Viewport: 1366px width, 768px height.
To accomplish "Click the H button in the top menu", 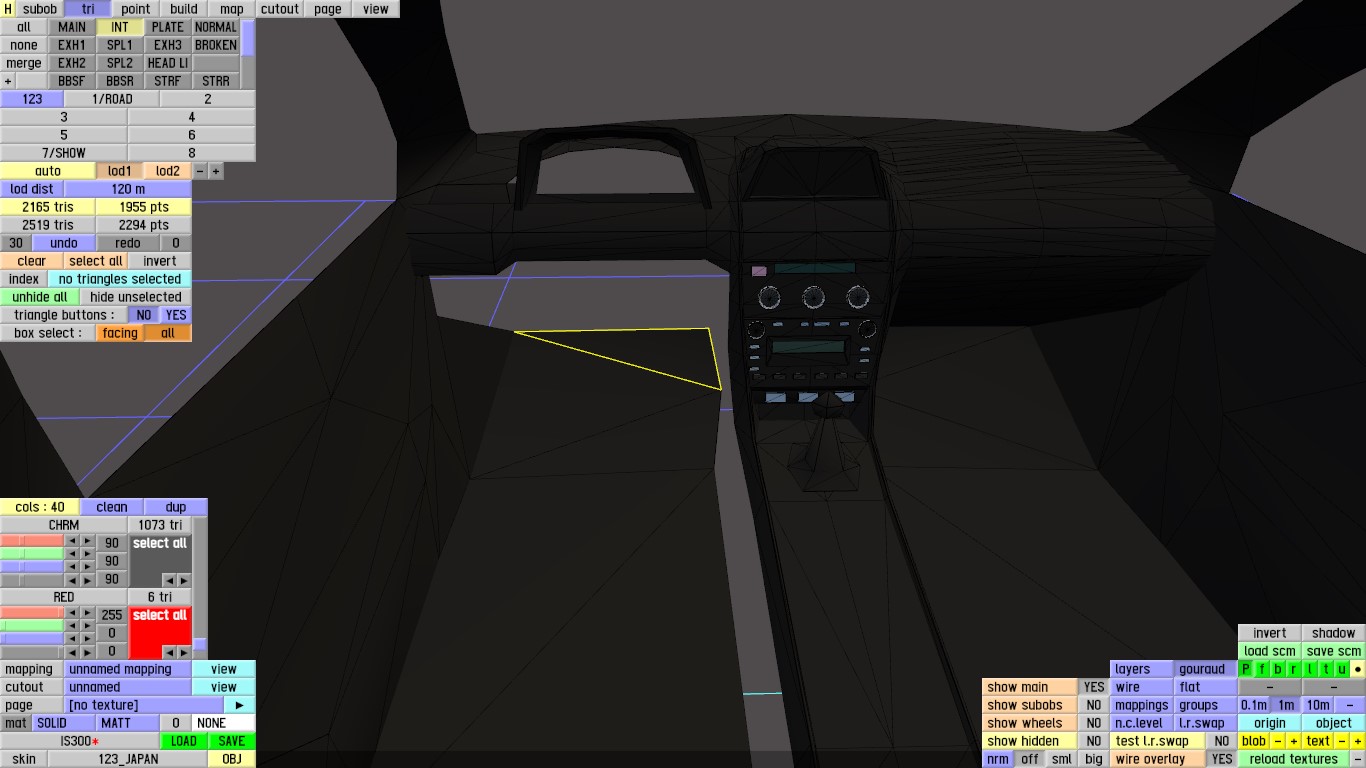I will click(8, 9).
